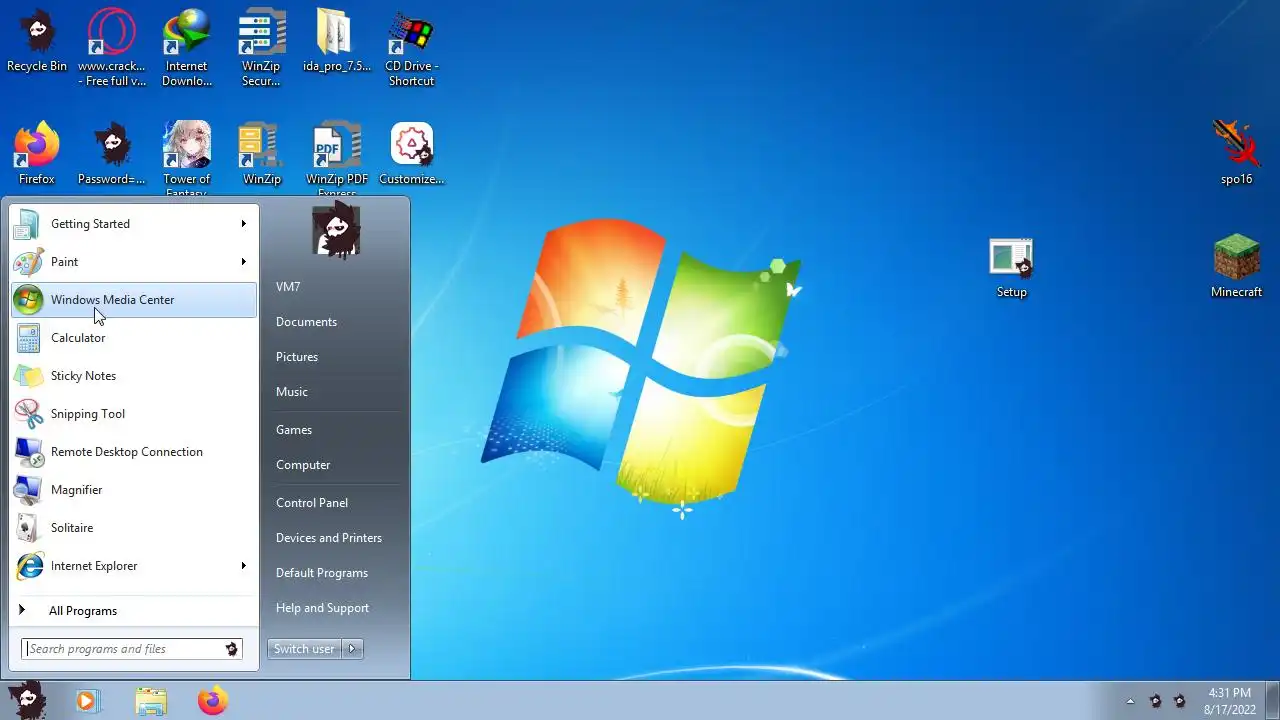Viewport: 1280px width, 720px height.
Task: Click the user account picture in Start menu
Action: coord(336,230)
